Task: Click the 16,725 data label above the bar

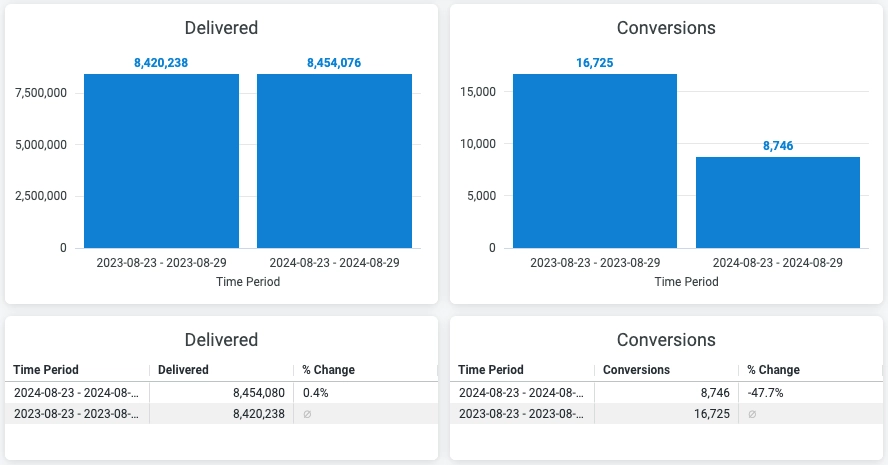Action: coord(595,63)
